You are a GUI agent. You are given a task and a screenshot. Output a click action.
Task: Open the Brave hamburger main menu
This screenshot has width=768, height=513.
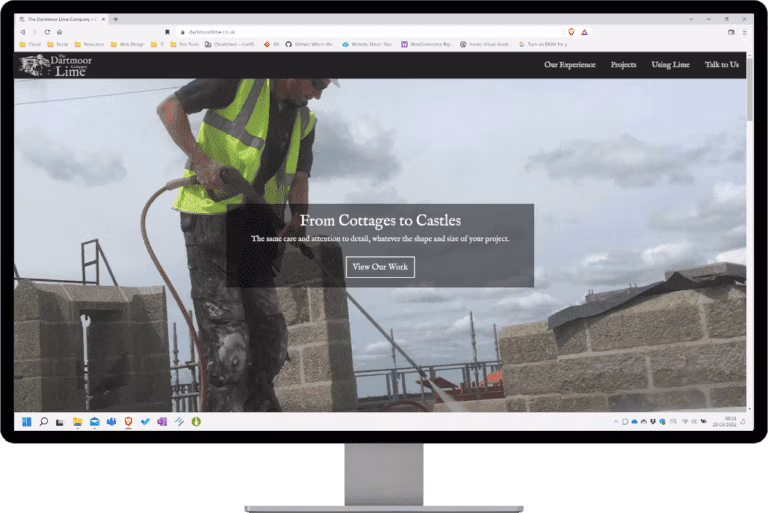coord(744,32)
